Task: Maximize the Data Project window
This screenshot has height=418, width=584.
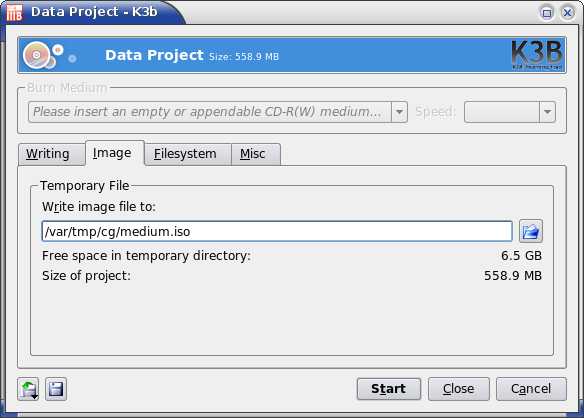Action: click(x=547, y=13)
